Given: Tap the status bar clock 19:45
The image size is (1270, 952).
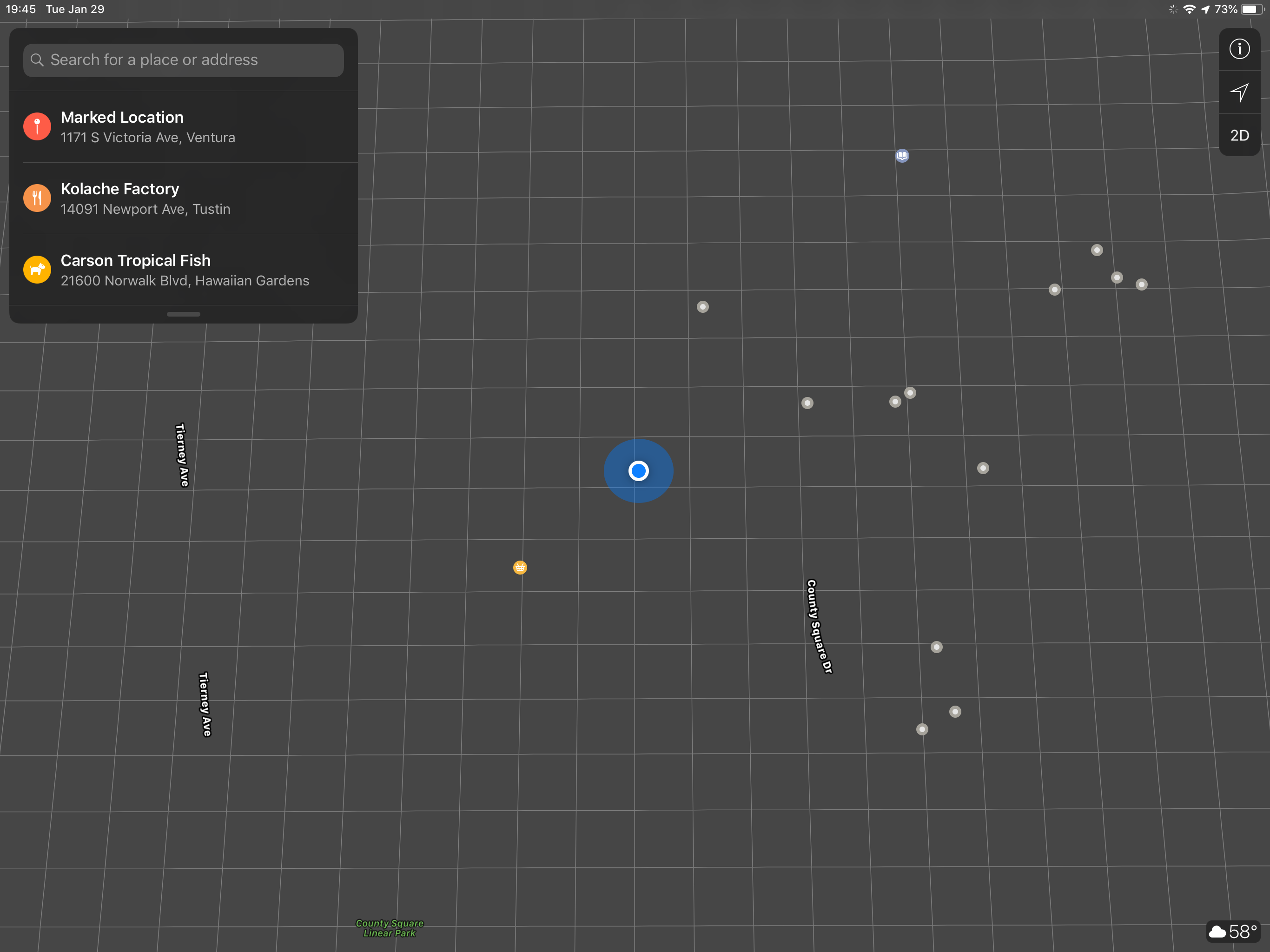Looking at the screenshot, I should pyautogui.click(x=20, y=9).
